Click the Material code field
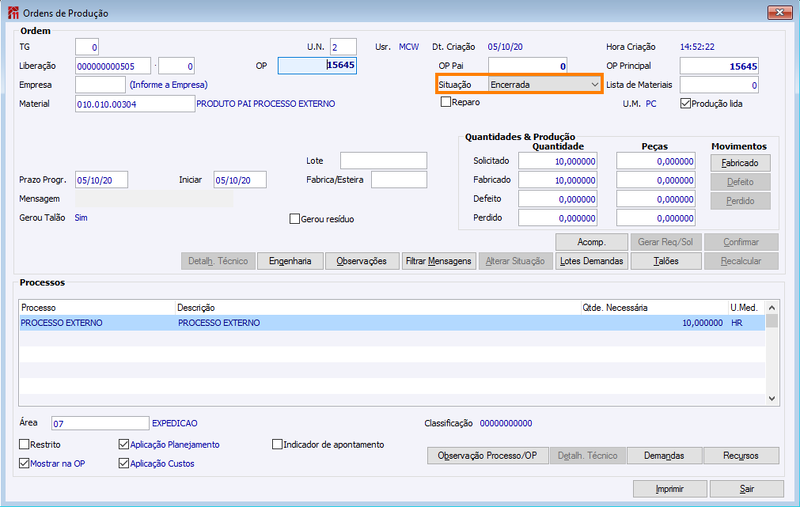 coord(135,104)
